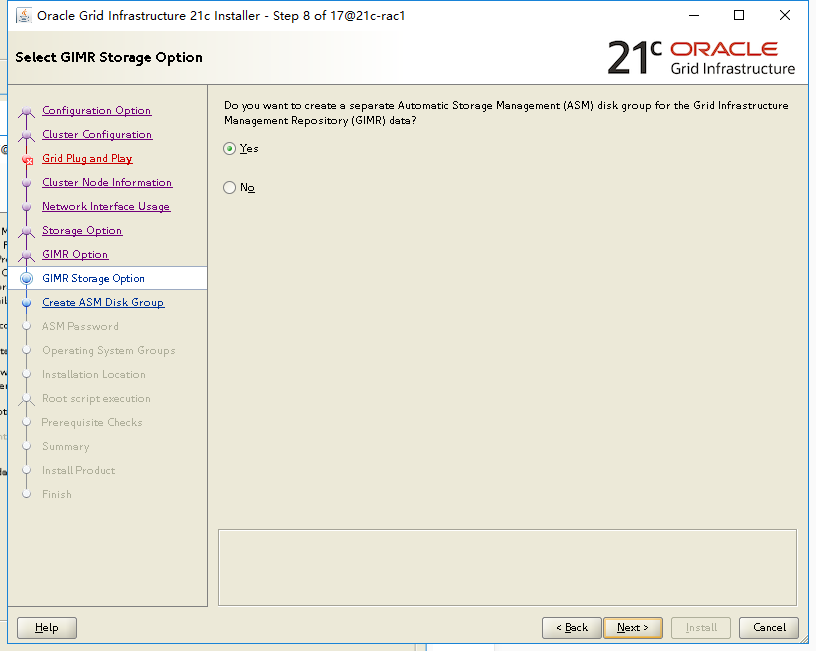The height and width of the screenshot is (651, 816).
Task: Click the red error icon beside Grid Plug and Play
Action: click(28, 160)
